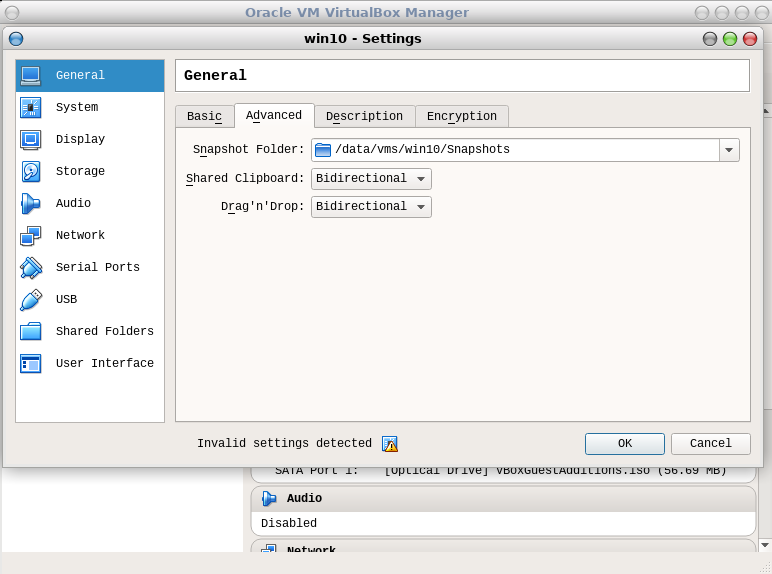
Task: Click Audio speaker icon in Manager window
Action: pos(269,499)
